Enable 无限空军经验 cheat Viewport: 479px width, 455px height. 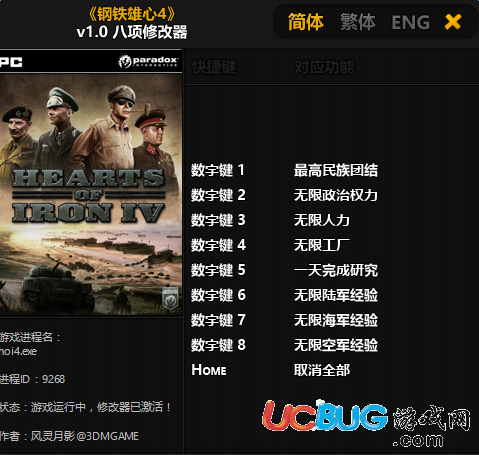tap(336, 345)
